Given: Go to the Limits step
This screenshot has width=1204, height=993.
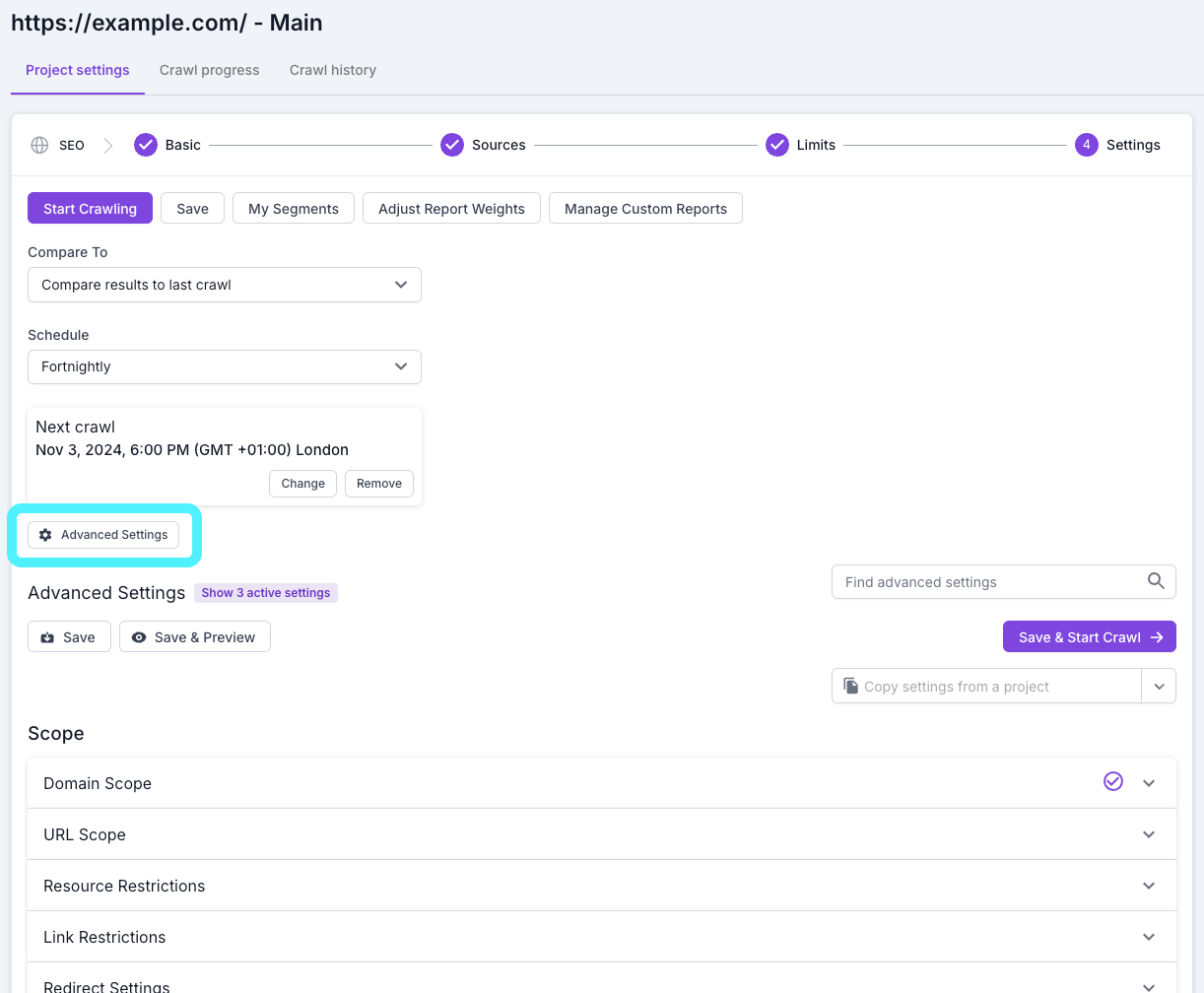Looking at the screenshot, I should 816,145.
